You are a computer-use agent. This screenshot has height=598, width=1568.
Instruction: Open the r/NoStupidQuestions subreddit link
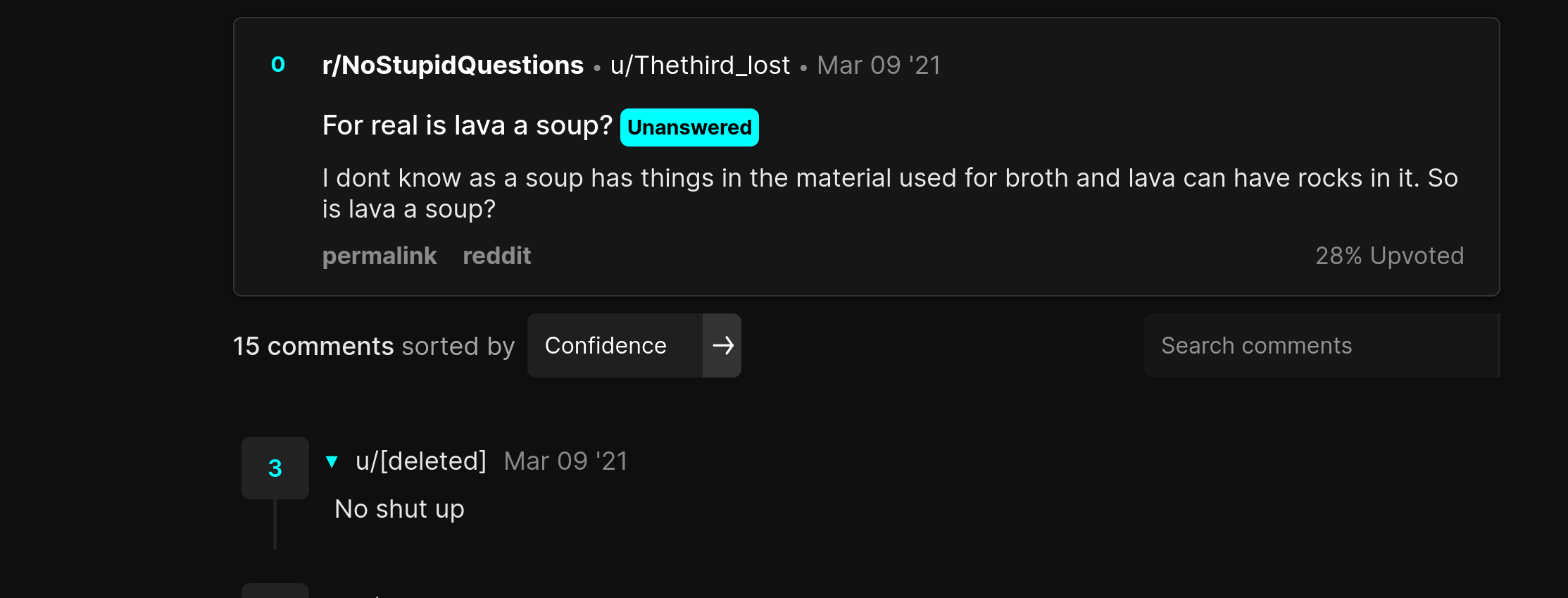(453, 66)
